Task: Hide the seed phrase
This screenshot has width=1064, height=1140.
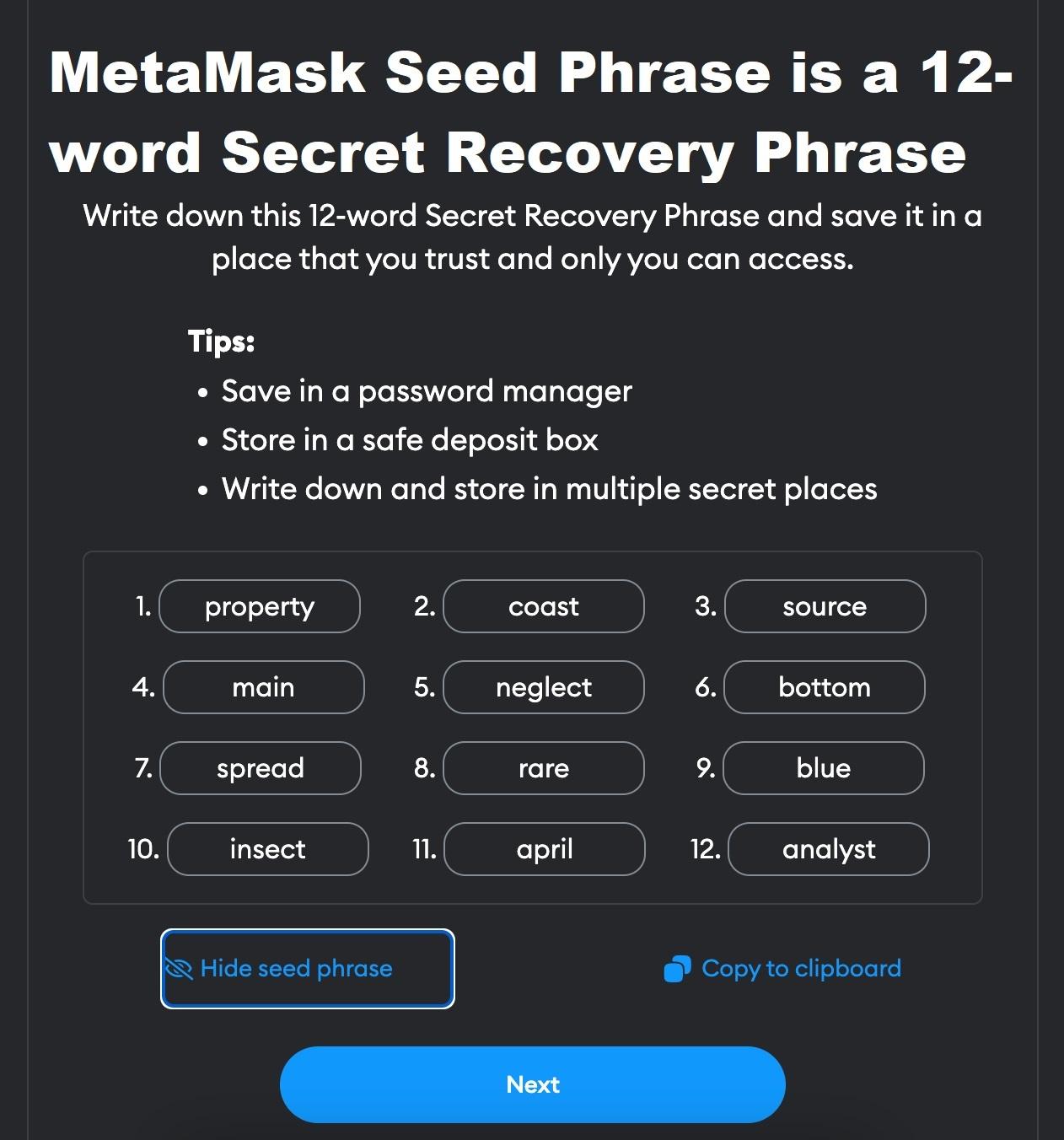Action: tap(307, 968)
